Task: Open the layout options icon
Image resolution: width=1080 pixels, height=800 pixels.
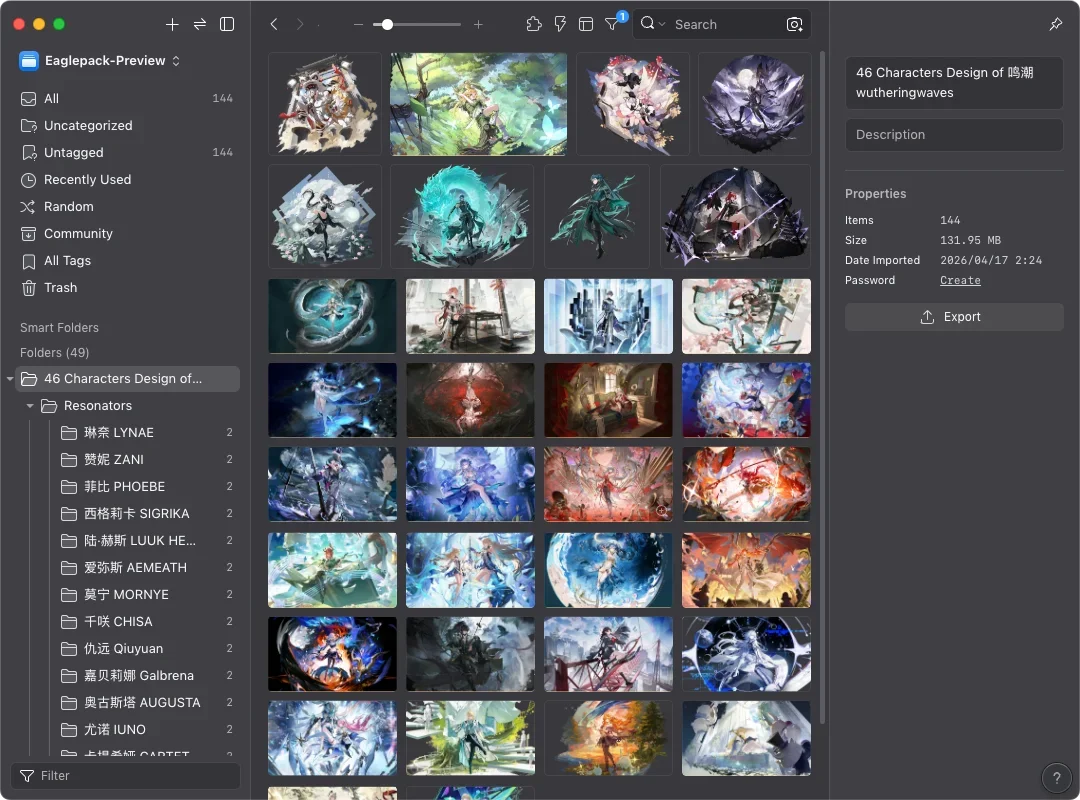Action: tap(586, 24)
